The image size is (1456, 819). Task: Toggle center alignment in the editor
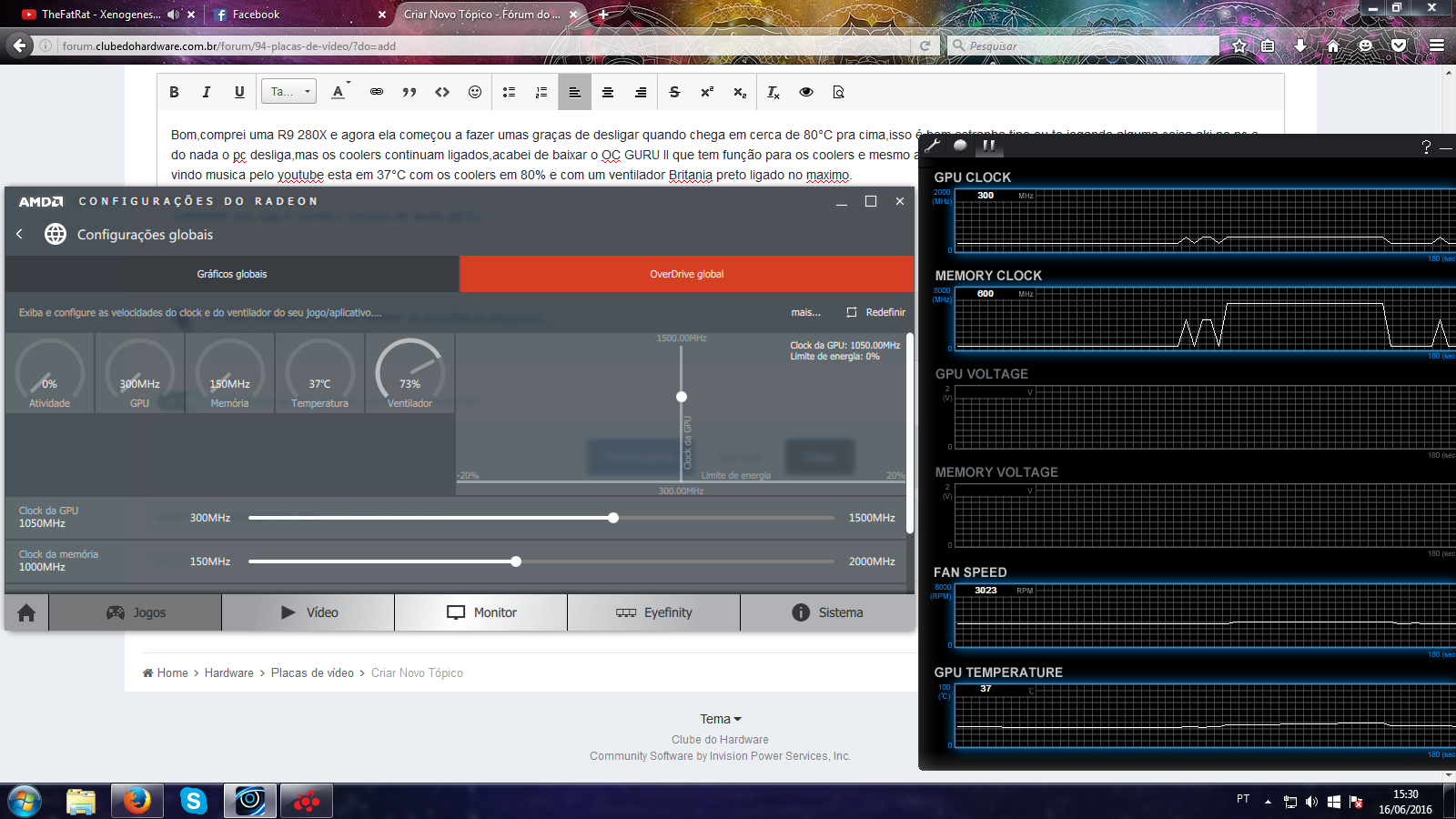coord(608,92)
